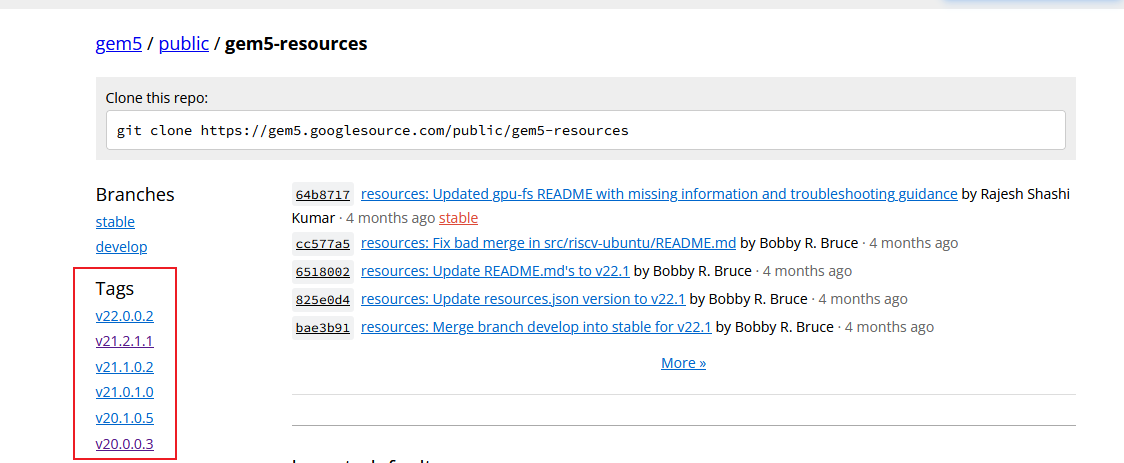
Task: Open tag v21.1.0.2
Action: click(x=124, y=367)
